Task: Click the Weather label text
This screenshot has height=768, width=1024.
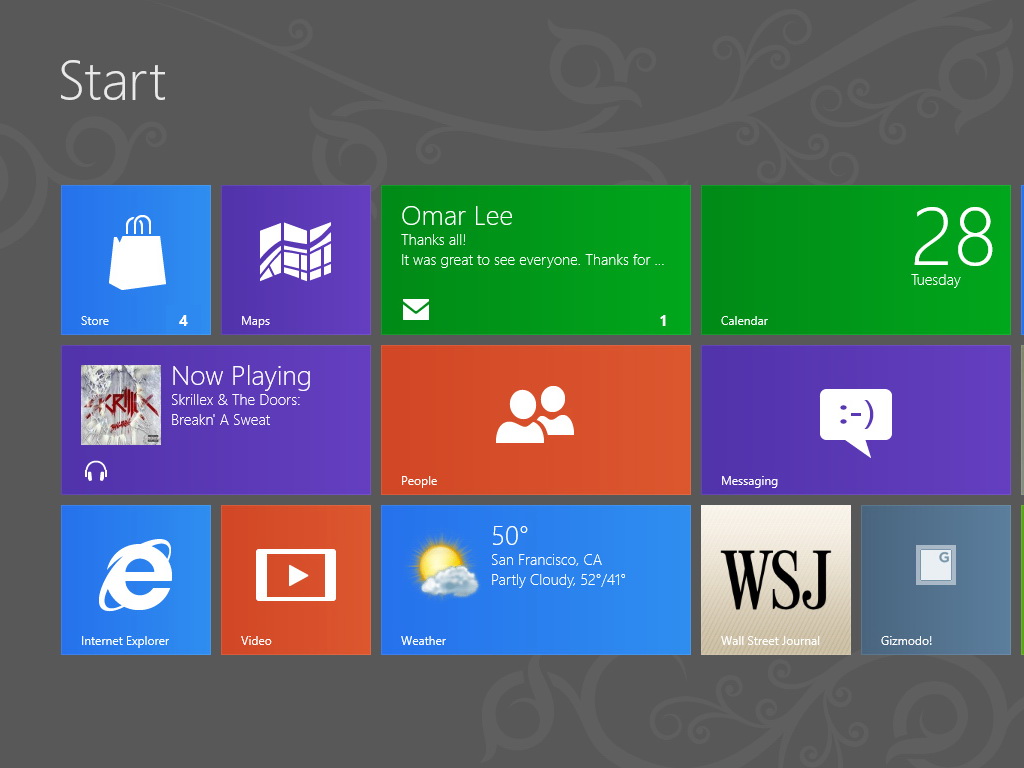Action: coord(423,641)
